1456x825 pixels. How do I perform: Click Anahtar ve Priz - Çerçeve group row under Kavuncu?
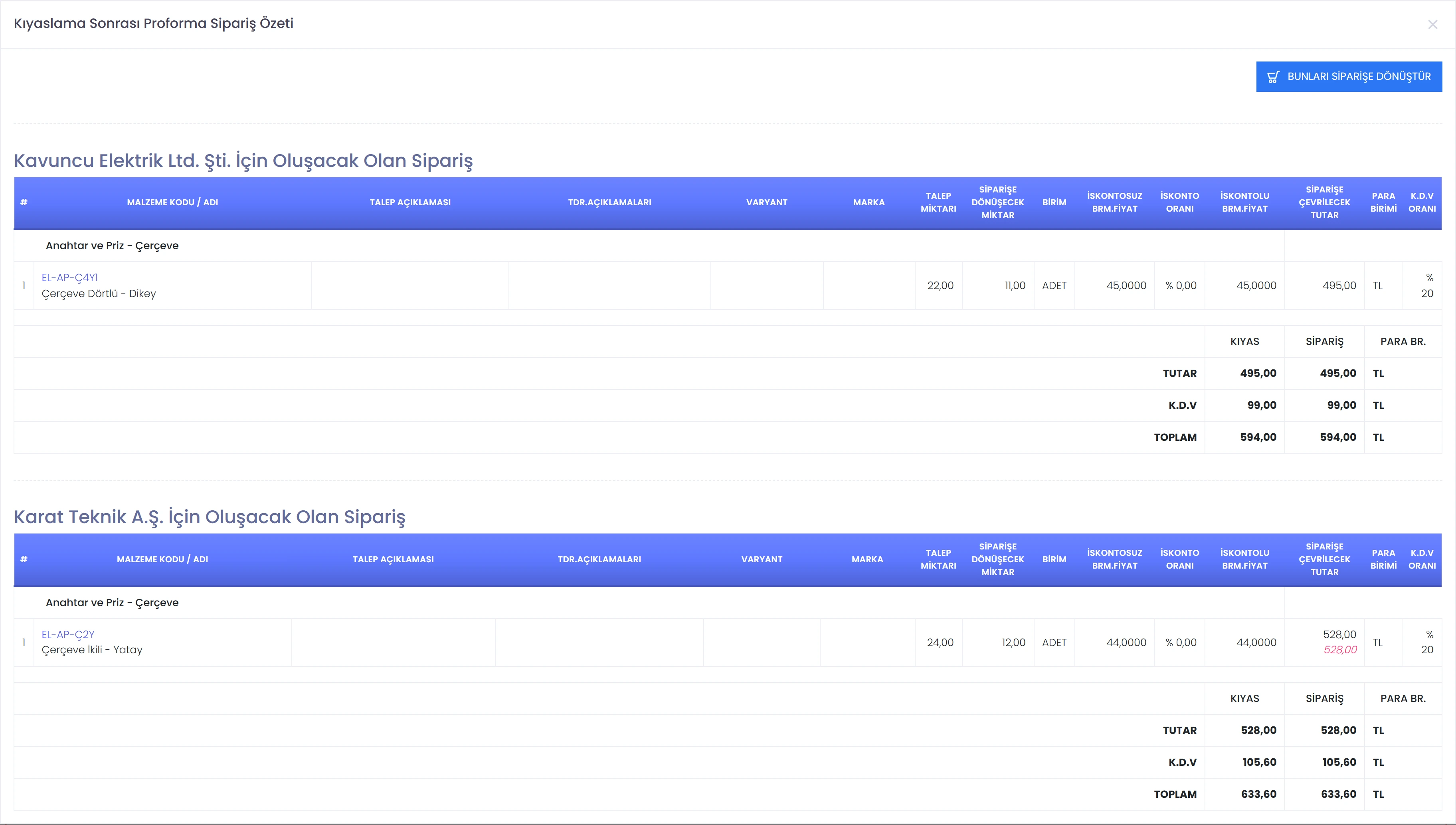(649, 245)
